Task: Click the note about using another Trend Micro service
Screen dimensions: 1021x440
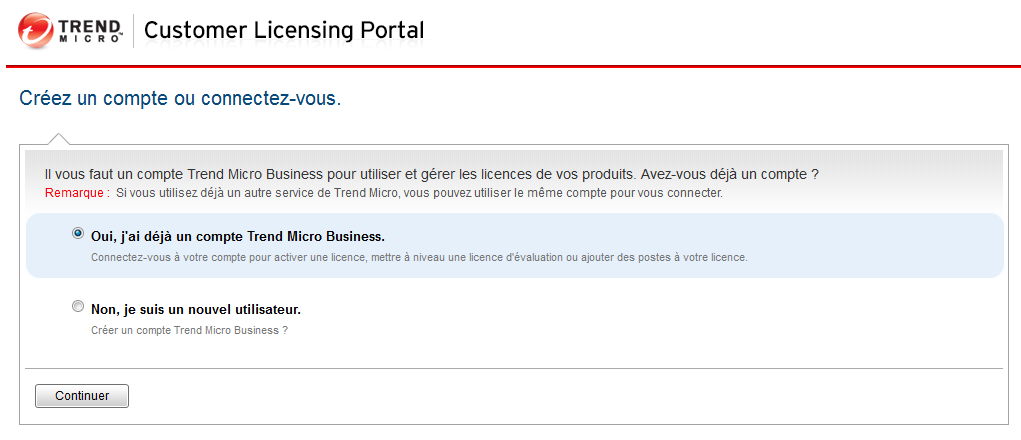Action: pos(419,193)
